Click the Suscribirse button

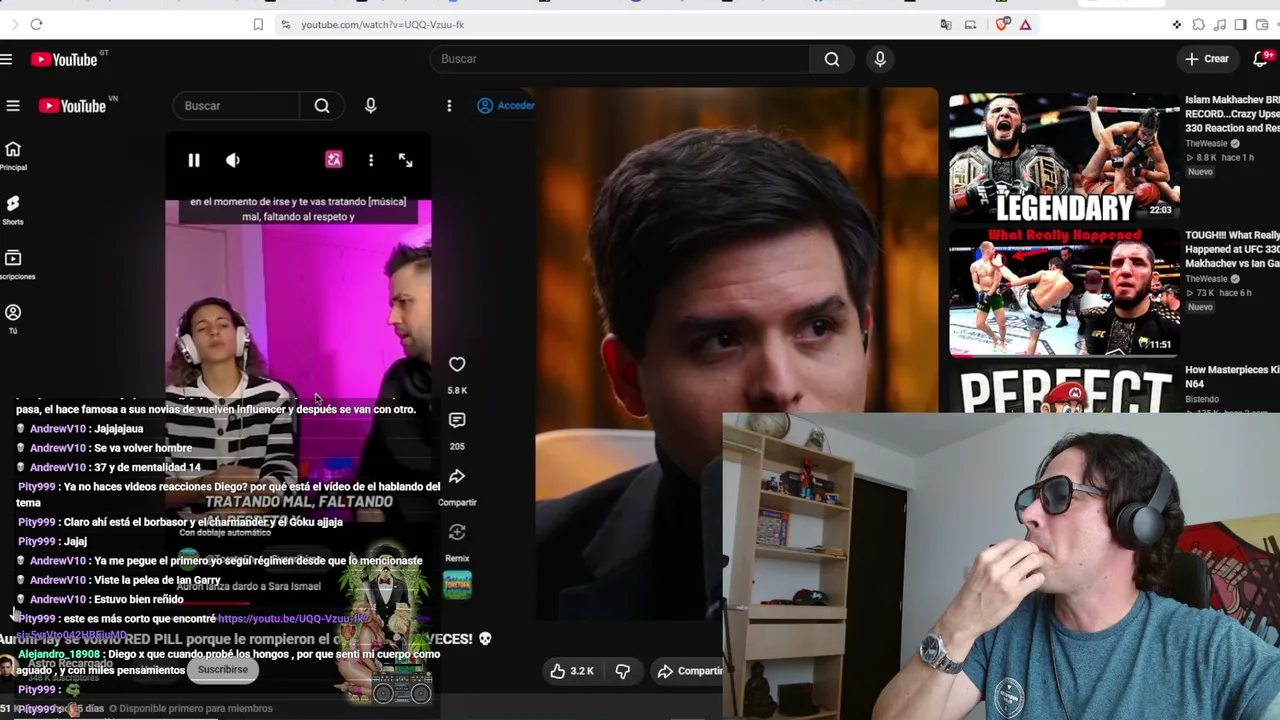pos(223,670)
